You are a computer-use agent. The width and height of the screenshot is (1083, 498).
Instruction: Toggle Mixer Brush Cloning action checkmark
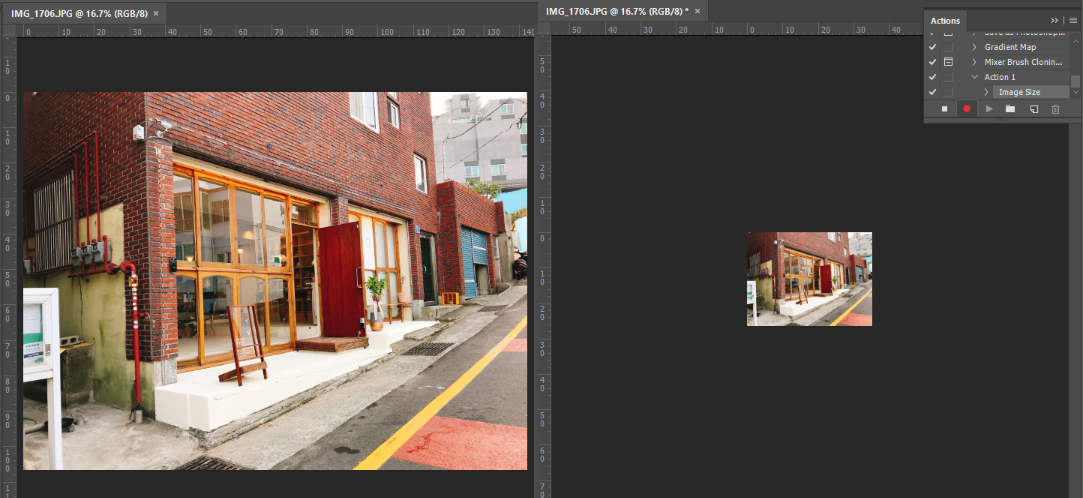pyautogui.click(x=932, y=62)
